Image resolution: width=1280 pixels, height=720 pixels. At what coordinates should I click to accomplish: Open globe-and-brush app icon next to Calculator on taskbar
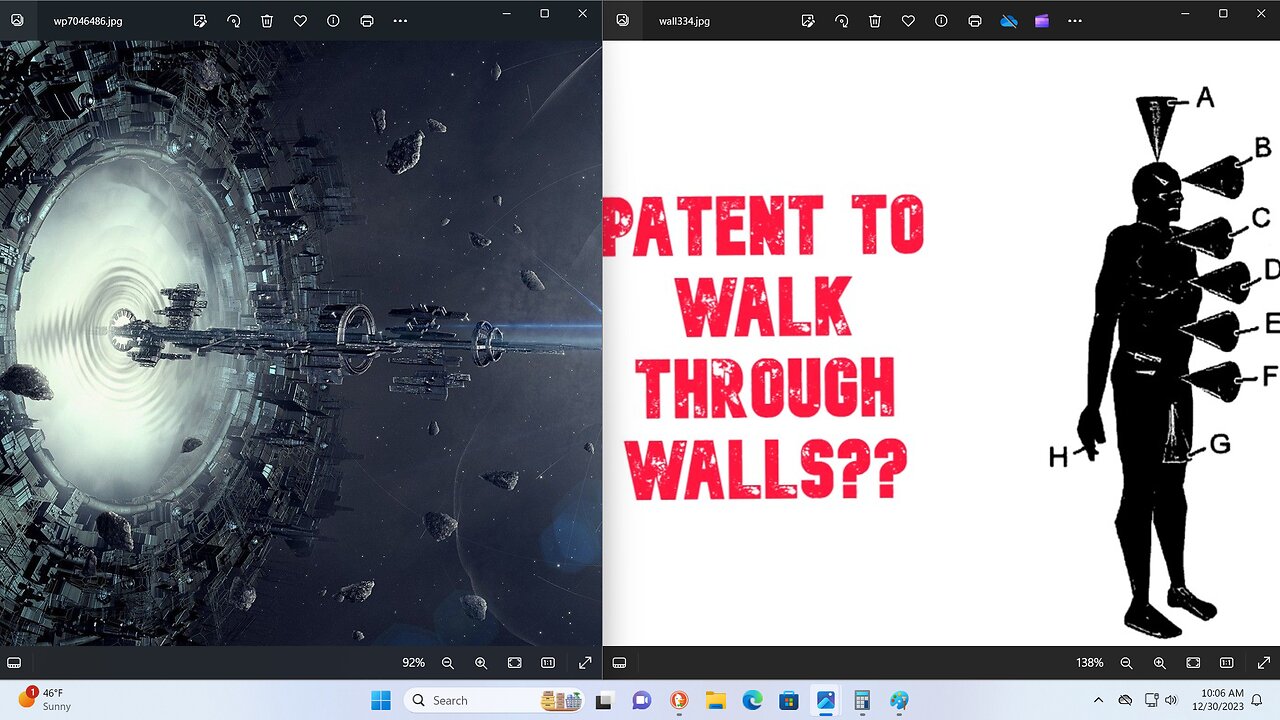(x=899, y=700)
